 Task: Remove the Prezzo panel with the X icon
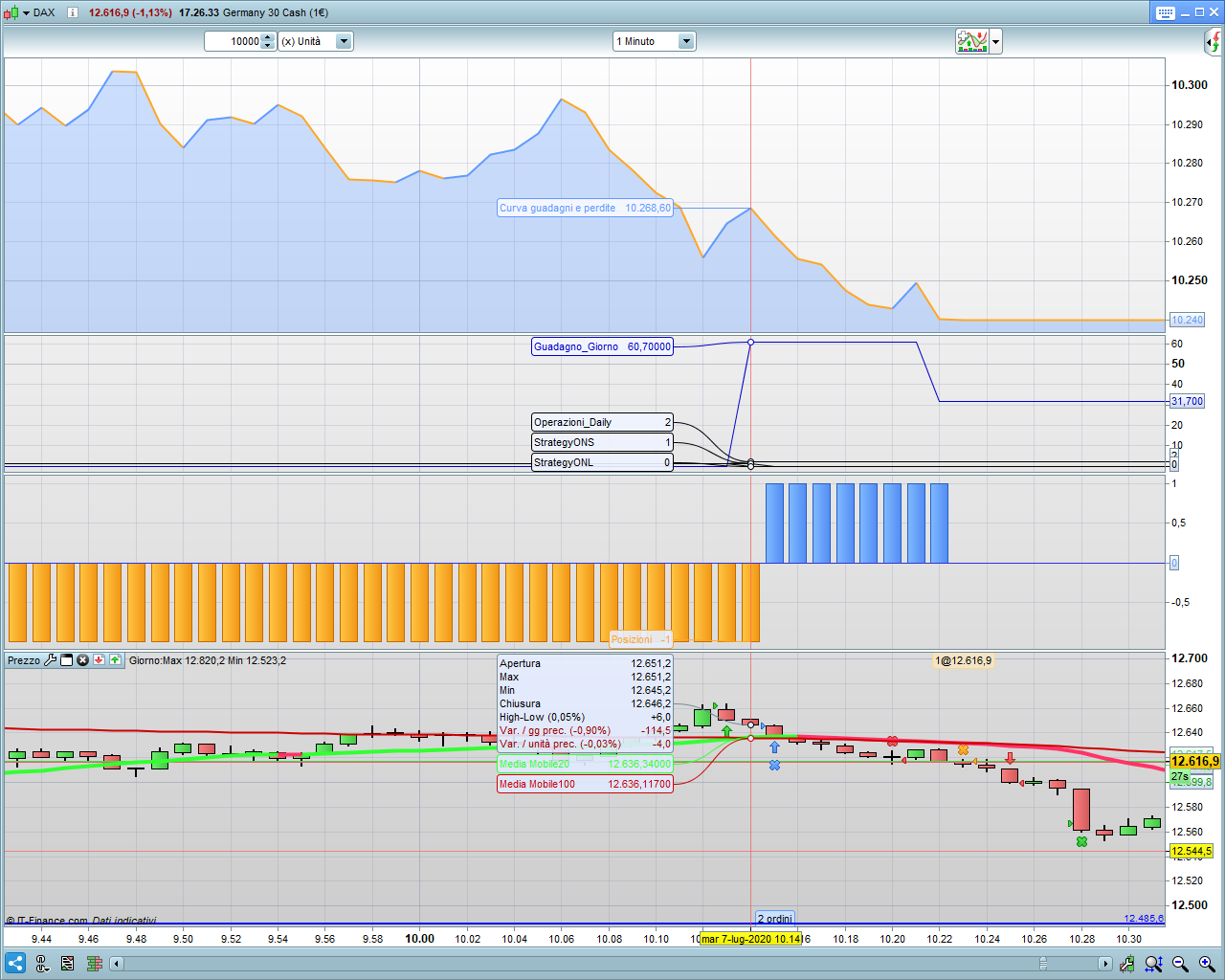tap(83, 660)
